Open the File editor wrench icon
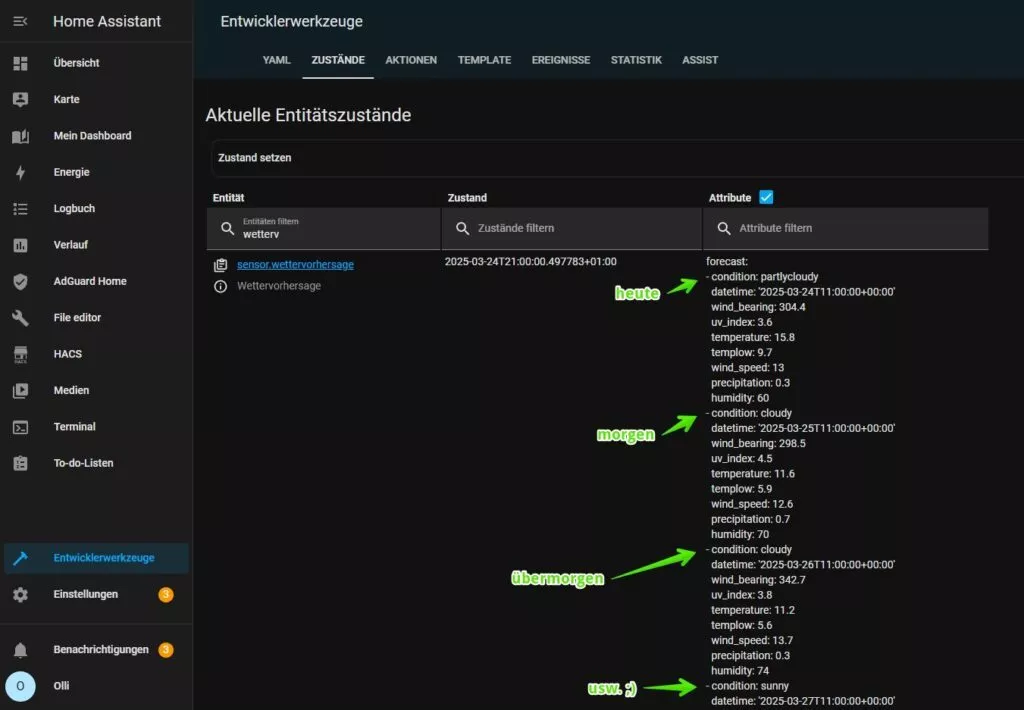1024x710 pixels. pyautogui.click(x=20, y=318)
